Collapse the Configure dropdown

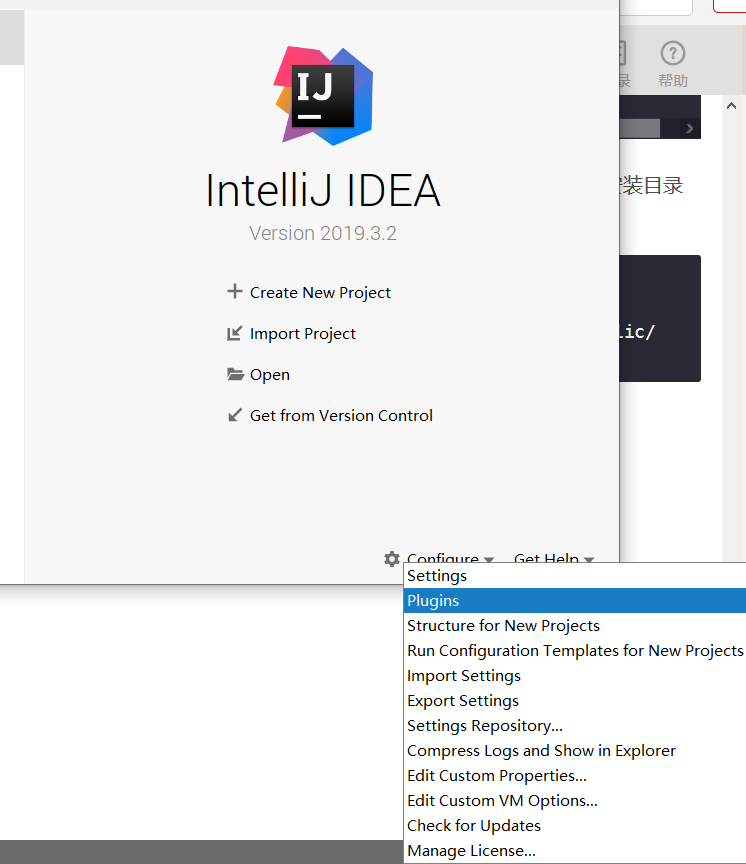(x=450, y=558)
